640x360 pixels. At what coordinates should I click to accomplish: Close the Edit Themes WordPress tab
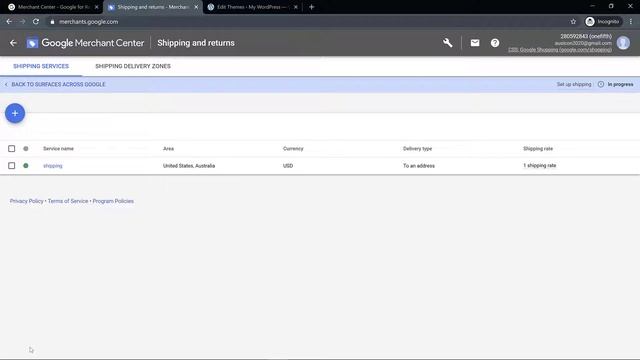click(296, 7)
